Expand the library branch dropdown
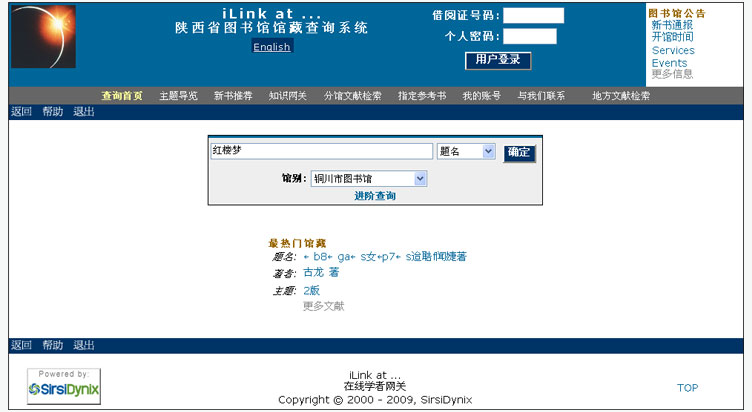 click(368, 179)
